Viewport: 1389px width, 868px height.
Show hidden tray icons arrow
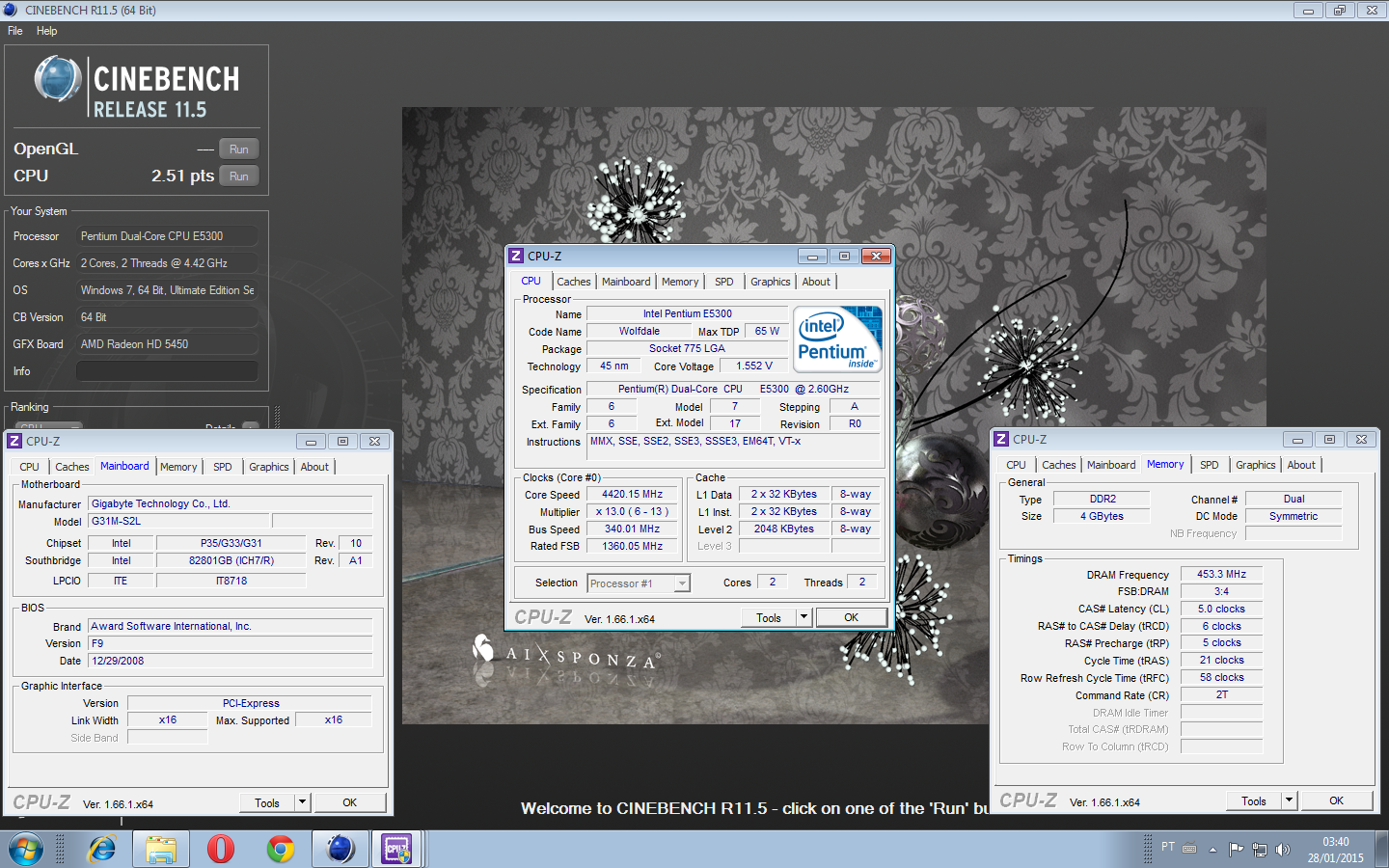click(1212, 850)
